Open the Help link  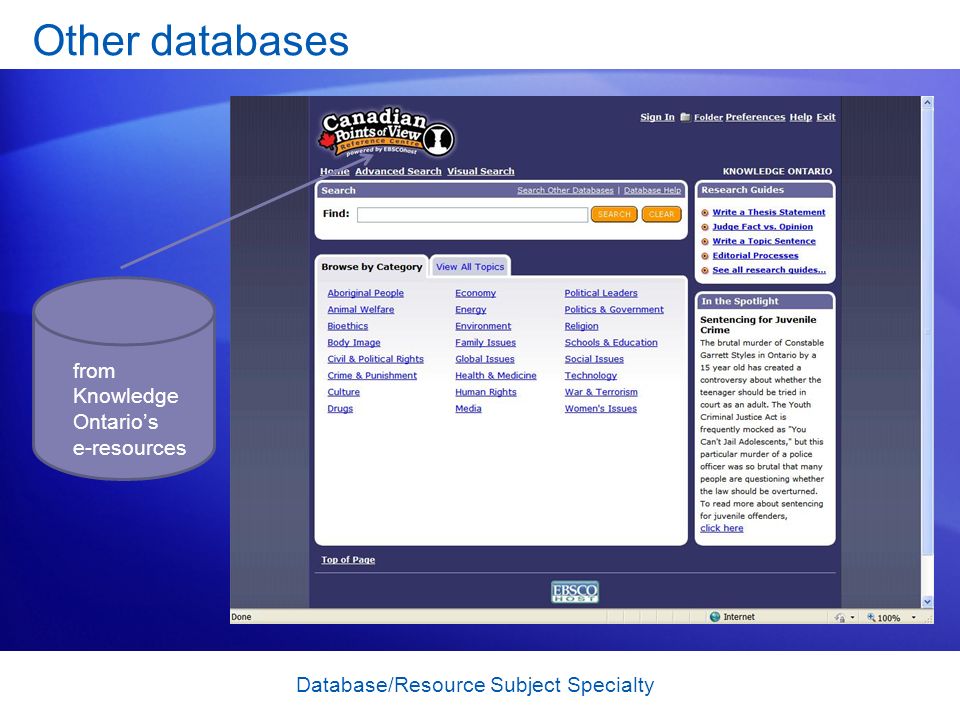click(x=801, y=117)
